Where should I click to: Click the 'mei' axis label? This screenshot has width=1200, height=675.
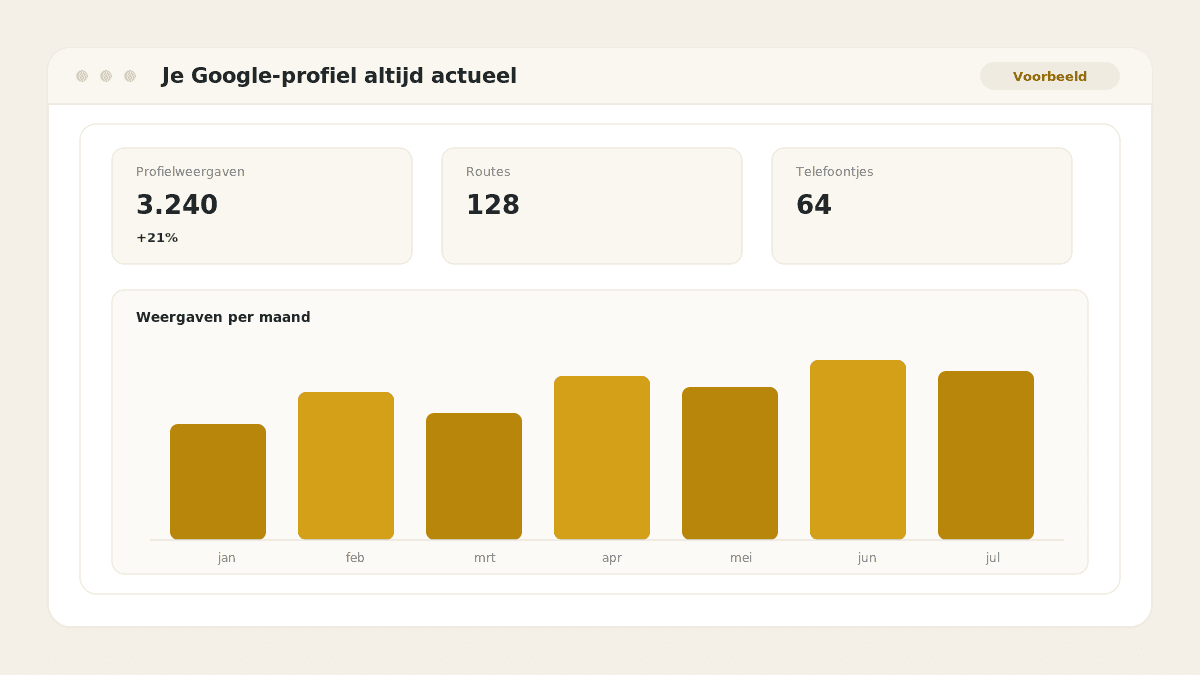[741, 558]
